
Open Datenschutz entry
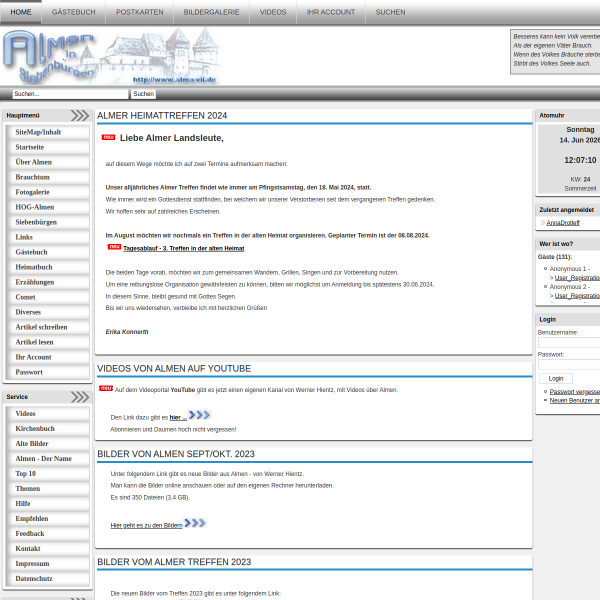click(x=48, y=579)
